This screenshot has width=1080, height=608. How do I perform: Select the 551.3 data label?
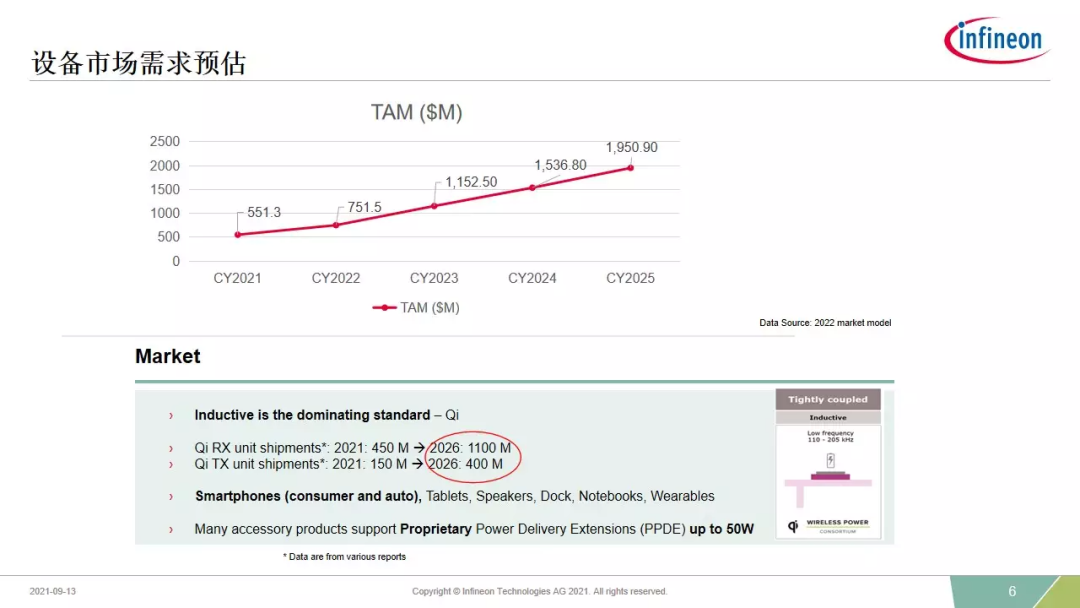click(x=264, y=212)
